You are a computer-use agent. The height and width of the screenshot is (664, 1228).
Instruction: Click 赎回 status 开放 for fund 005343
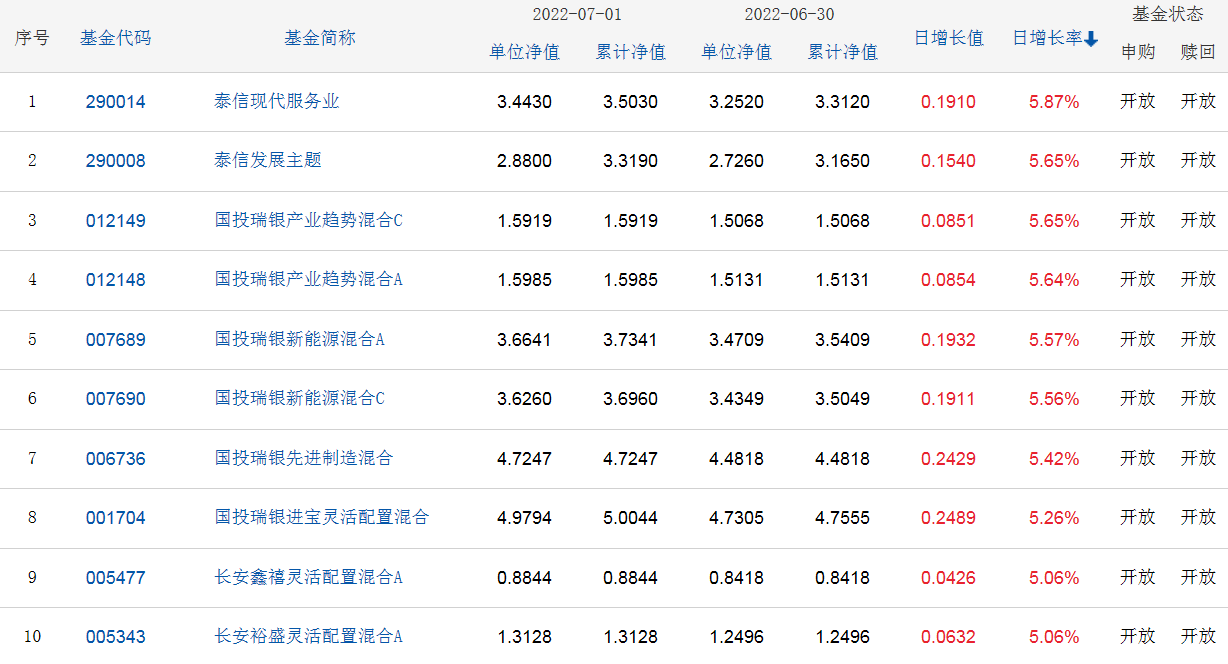click(1198, 636)
